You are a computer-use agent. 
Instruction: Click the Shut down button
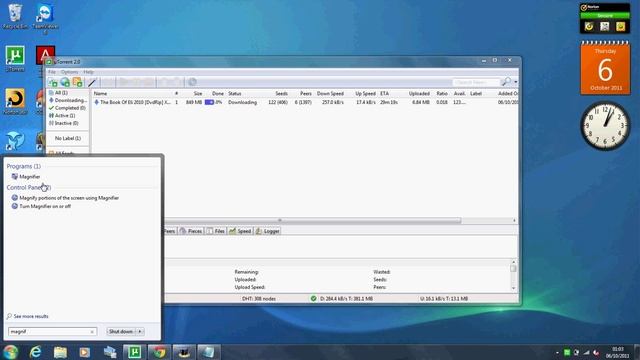(121, 331)
